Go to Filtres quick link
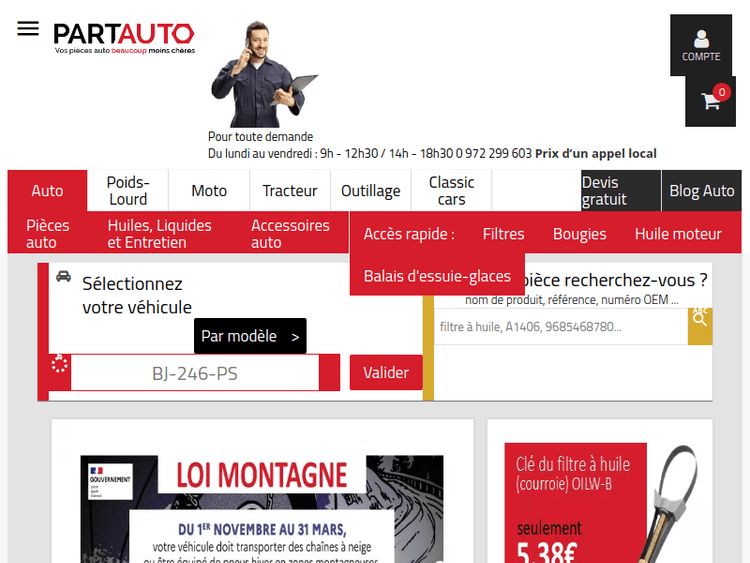The height and width of the screenshot is (563, 750). tap(503, 233)
